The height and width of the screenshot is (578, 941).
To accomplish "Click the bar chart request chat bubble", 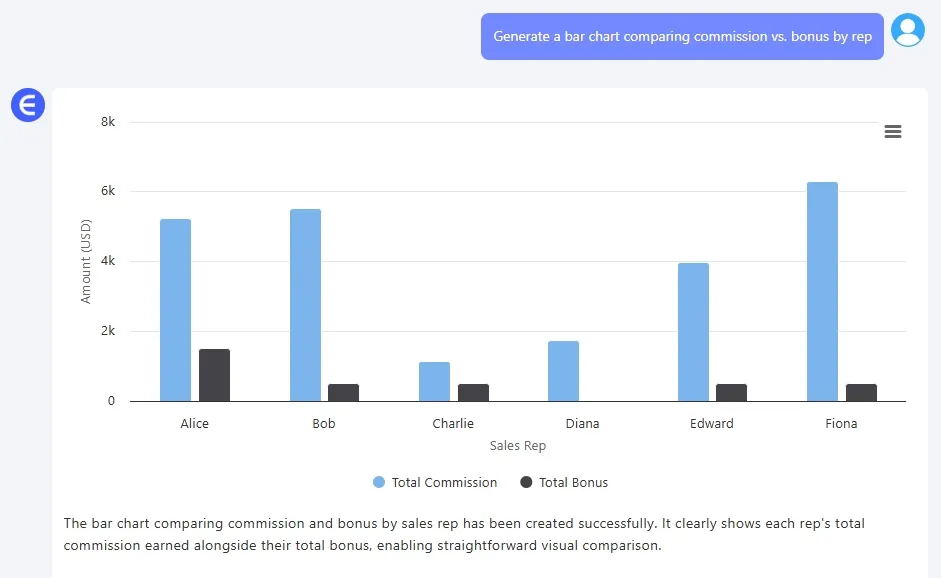I will (681, 36).
